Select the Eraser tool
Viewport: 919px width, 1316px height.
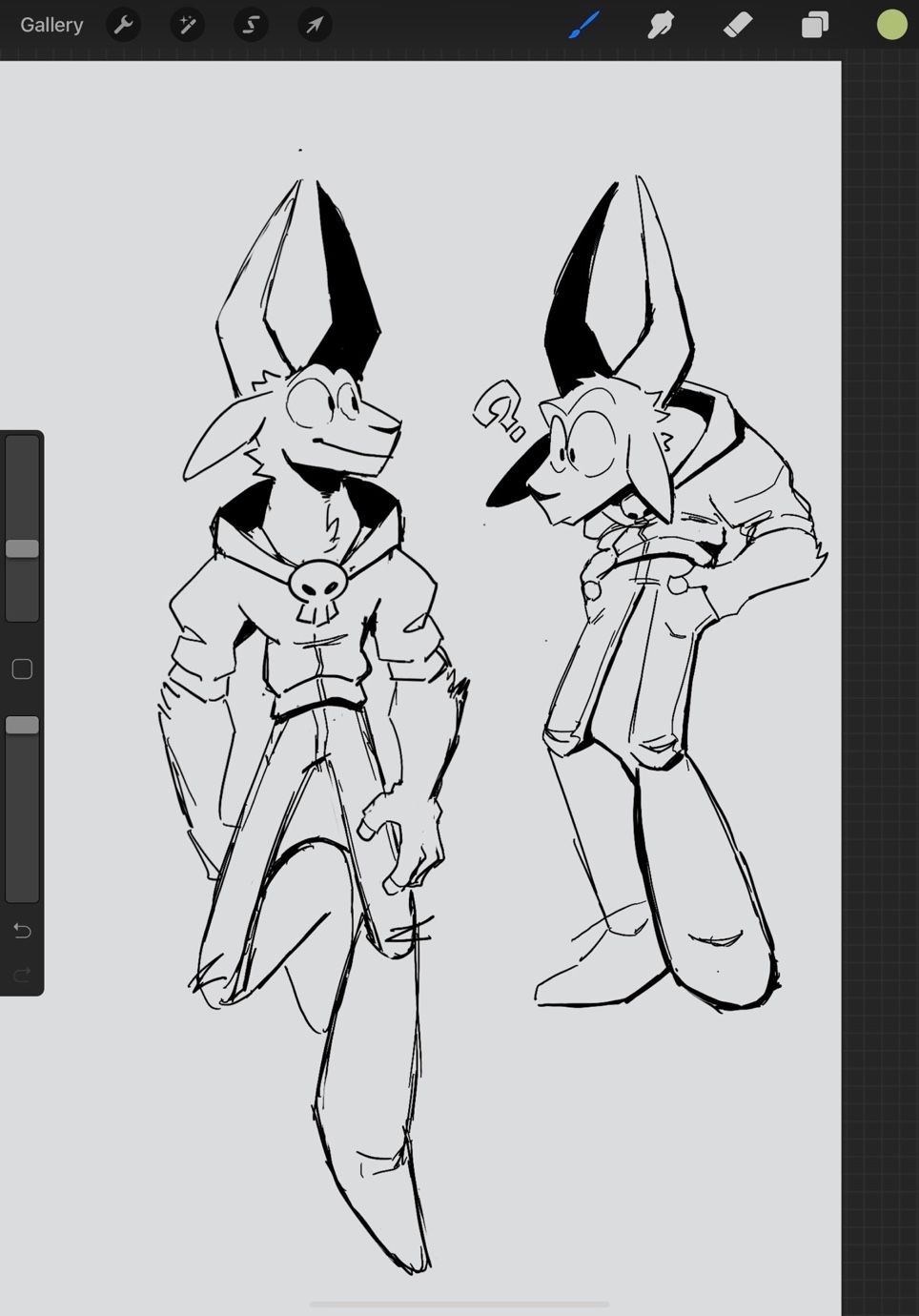pos(738,25)
